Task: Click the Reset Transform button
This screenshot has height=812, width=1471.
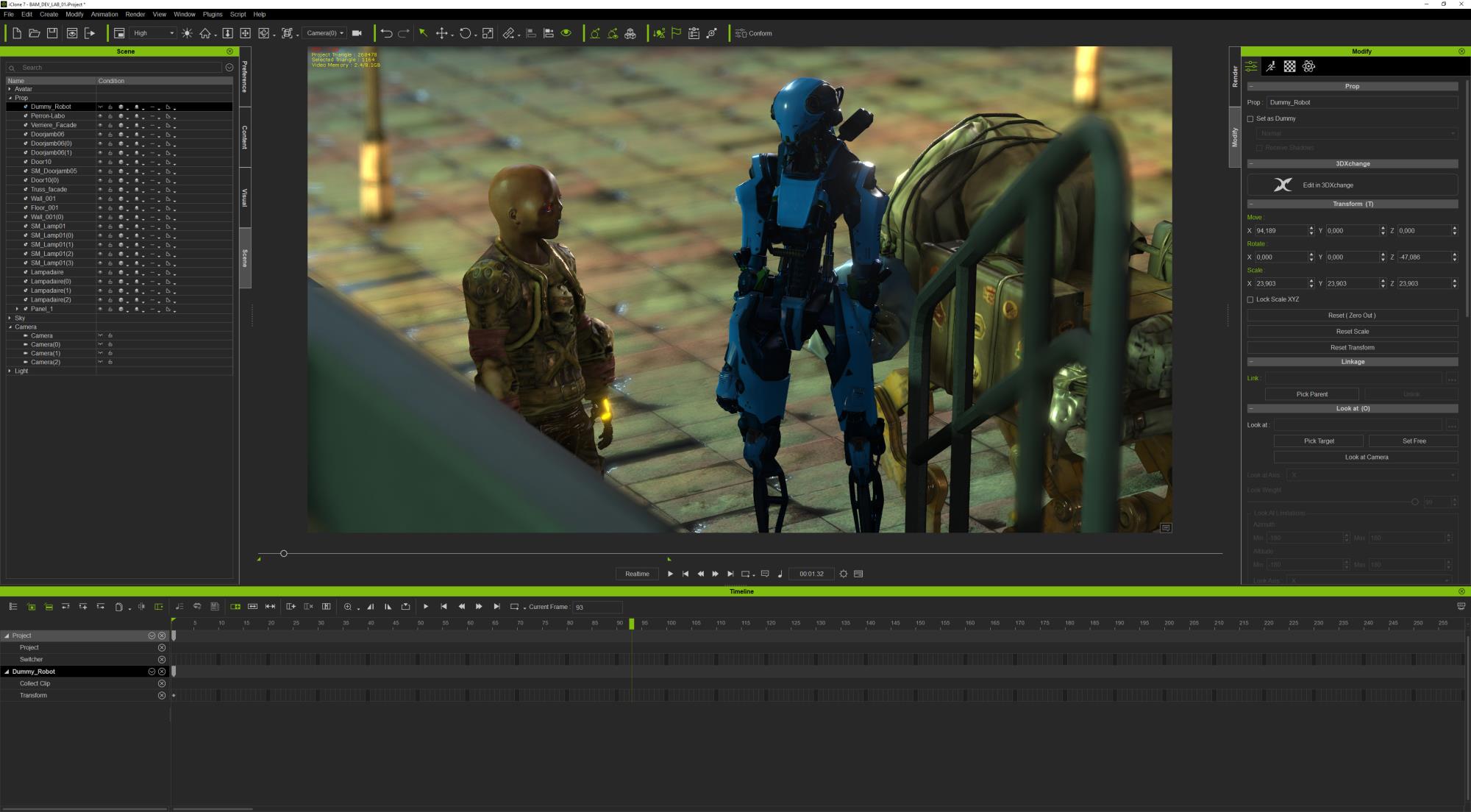Action: (x=1352, y=348)
